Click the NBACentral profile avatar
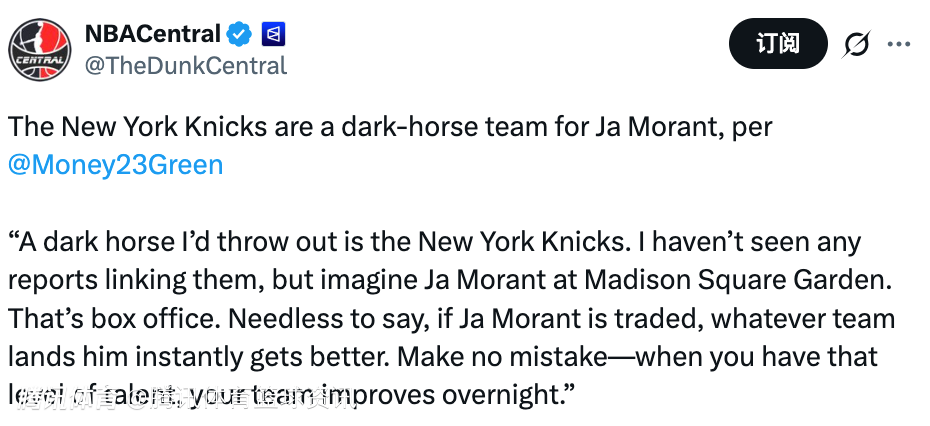Screen dimensions: 930x426 coord(40,48)
